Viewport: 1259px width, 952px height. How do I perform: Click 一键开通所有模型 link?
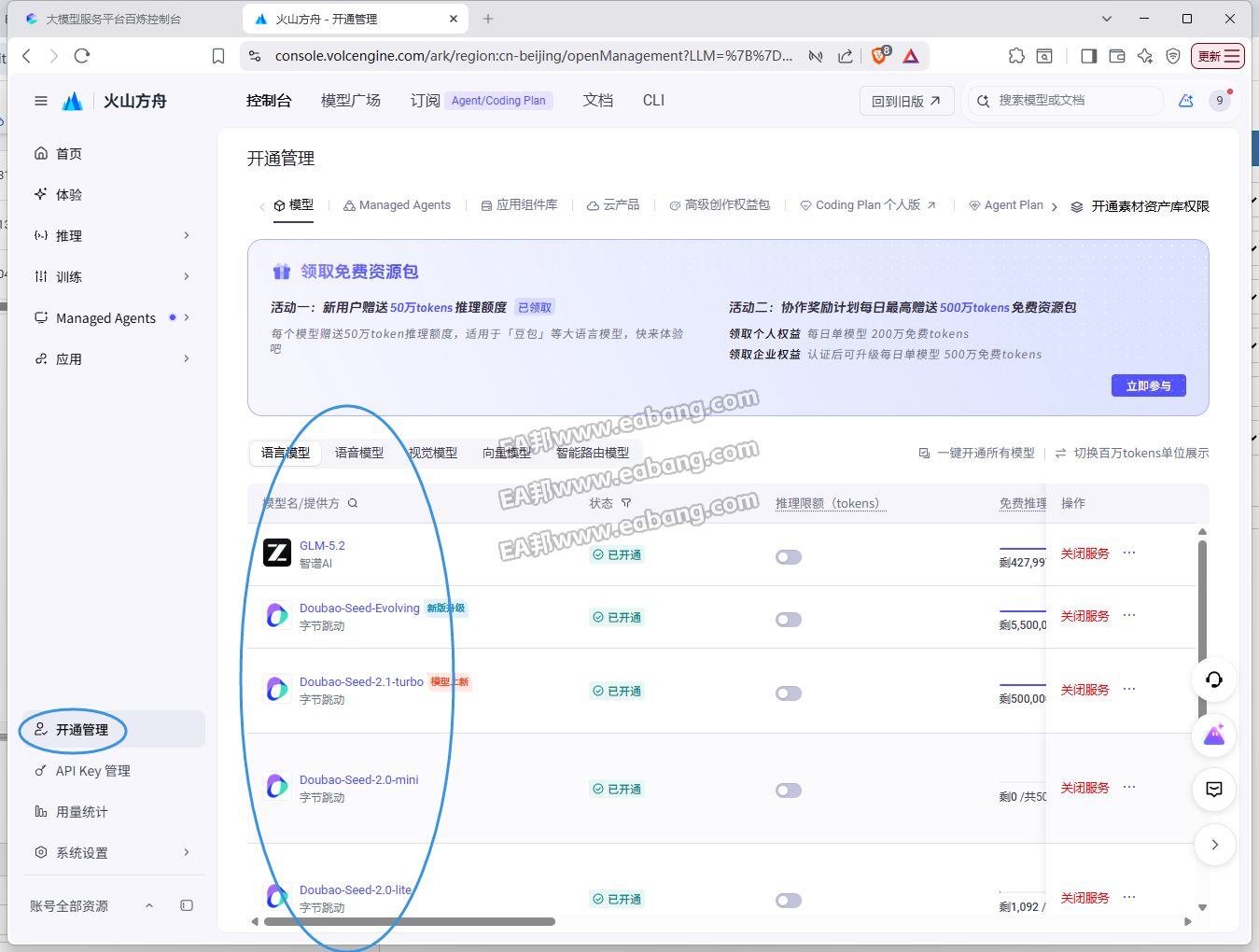977,453
